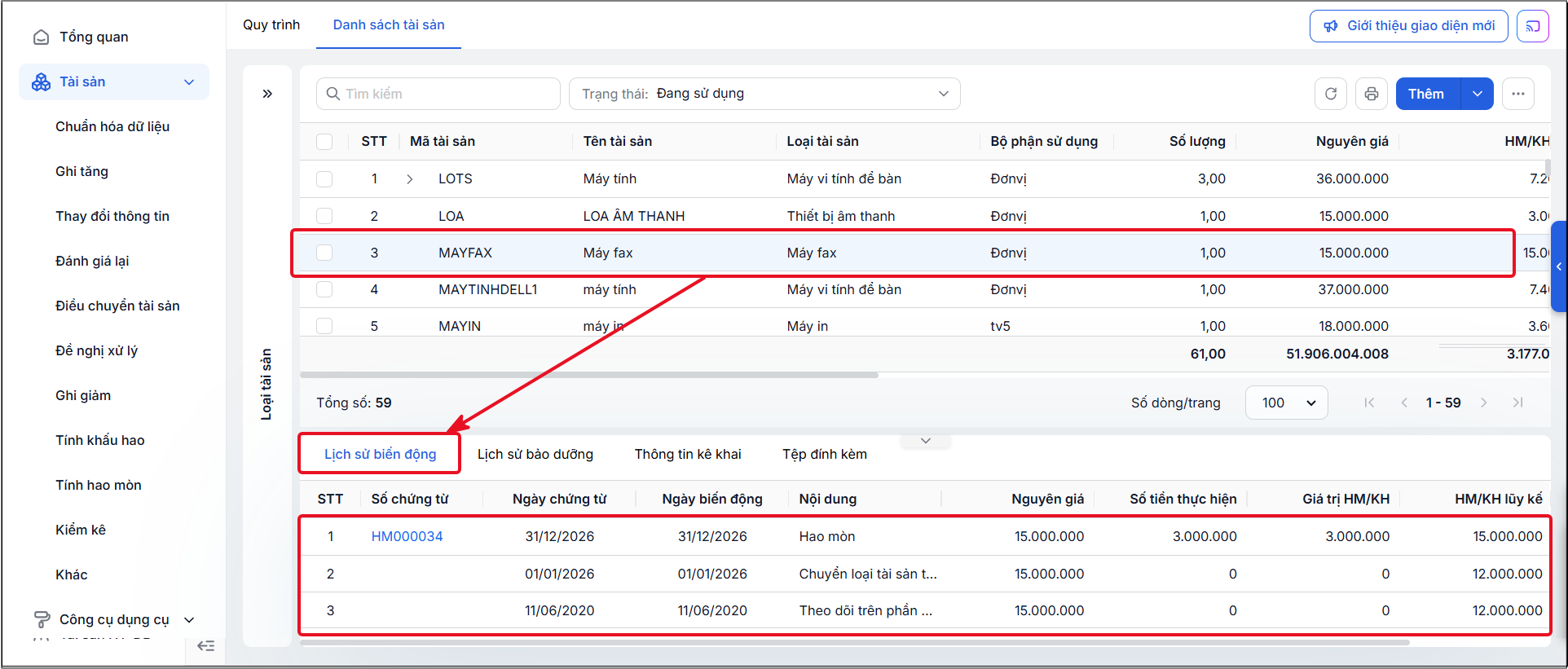The width and height of the screenshot is (1568, 669).
Task: Go to the next page
Action: click(1484, 403)
